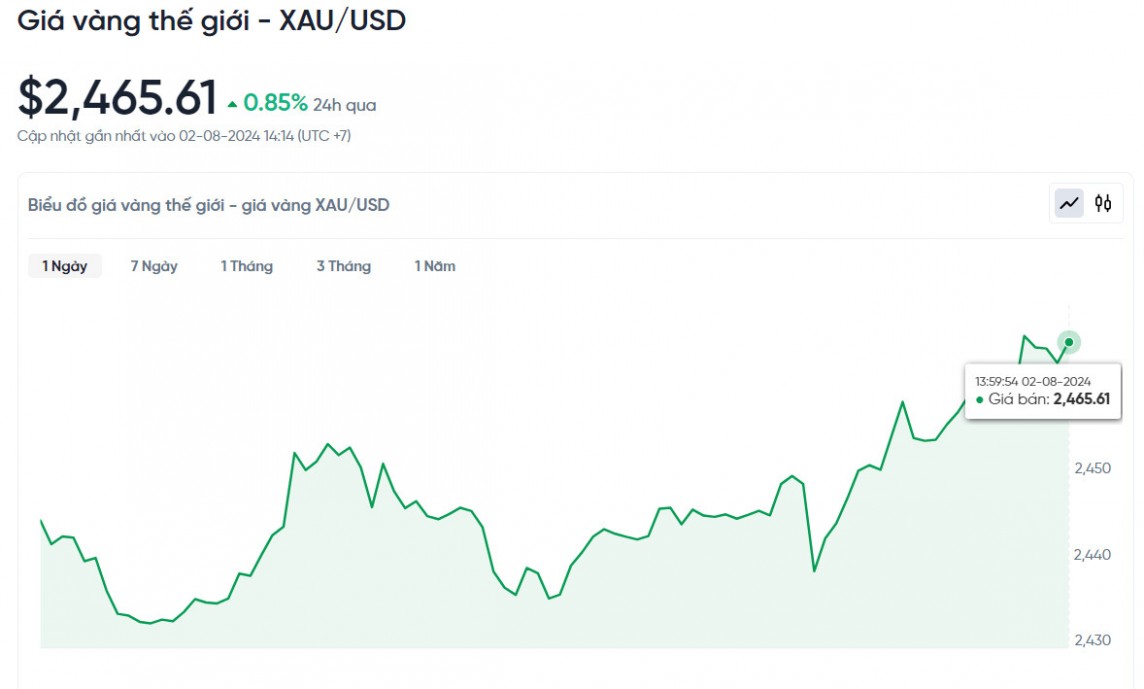Click the green dot beside Giá bán
The image size is (1144, 689).
point(979,400)
